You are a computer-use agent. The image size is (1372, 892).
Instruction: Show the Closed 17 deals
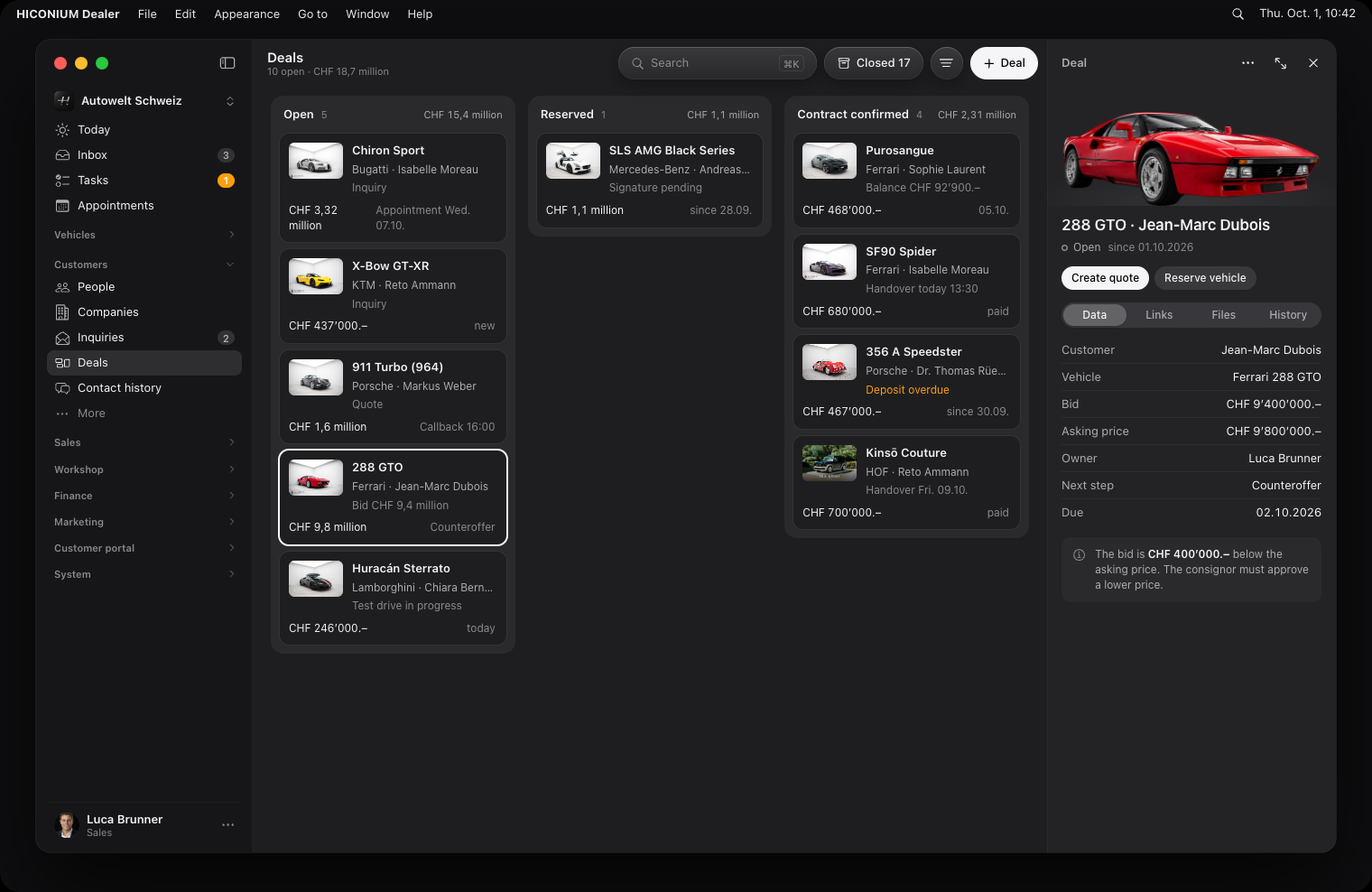coord(874,63)
